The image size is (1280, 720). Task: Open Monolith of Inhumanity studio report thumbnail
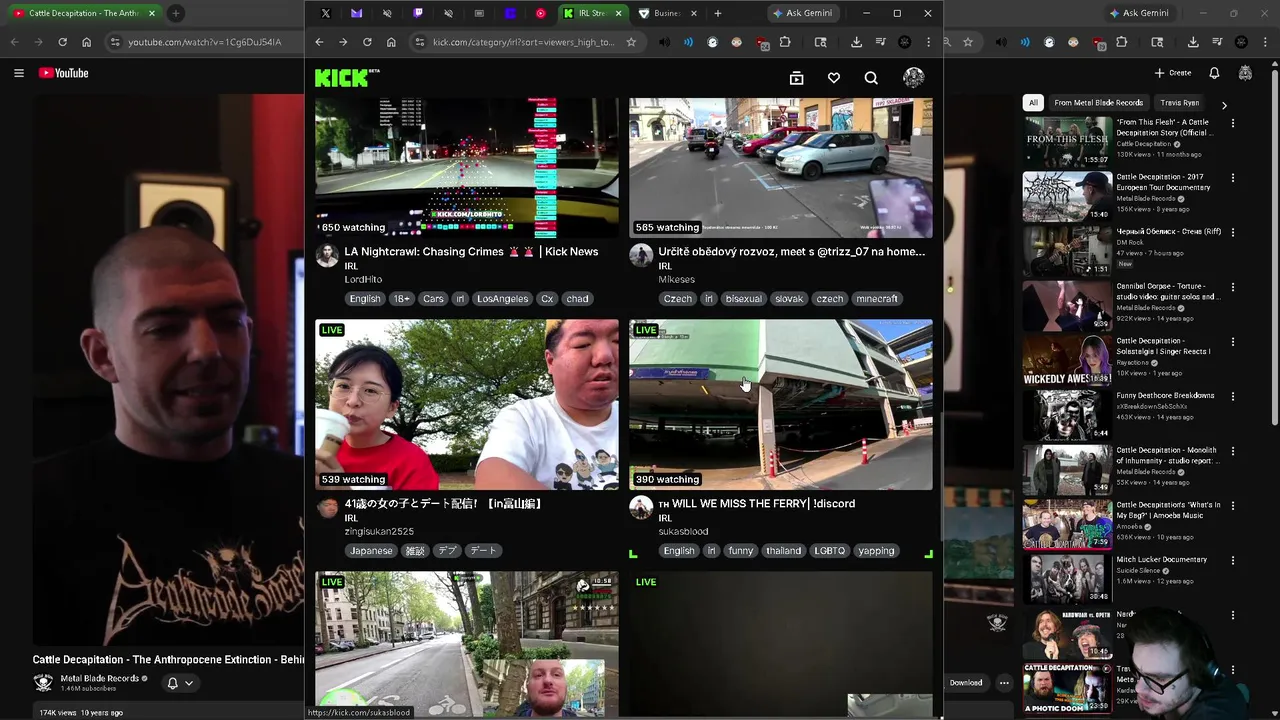tap(1067, 470)
